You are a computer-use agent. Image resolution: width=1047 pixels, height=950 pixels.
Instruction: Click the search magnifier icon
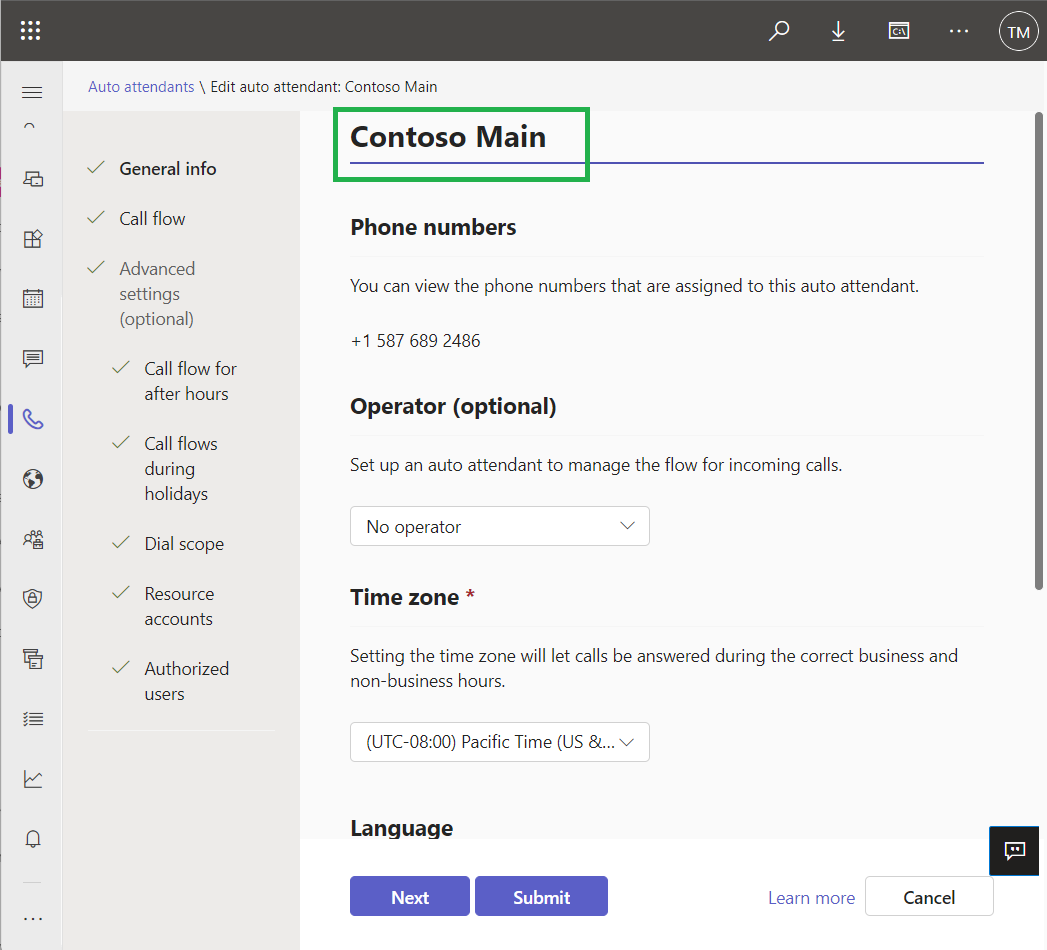pyautogui.click(x=778, y=31)
